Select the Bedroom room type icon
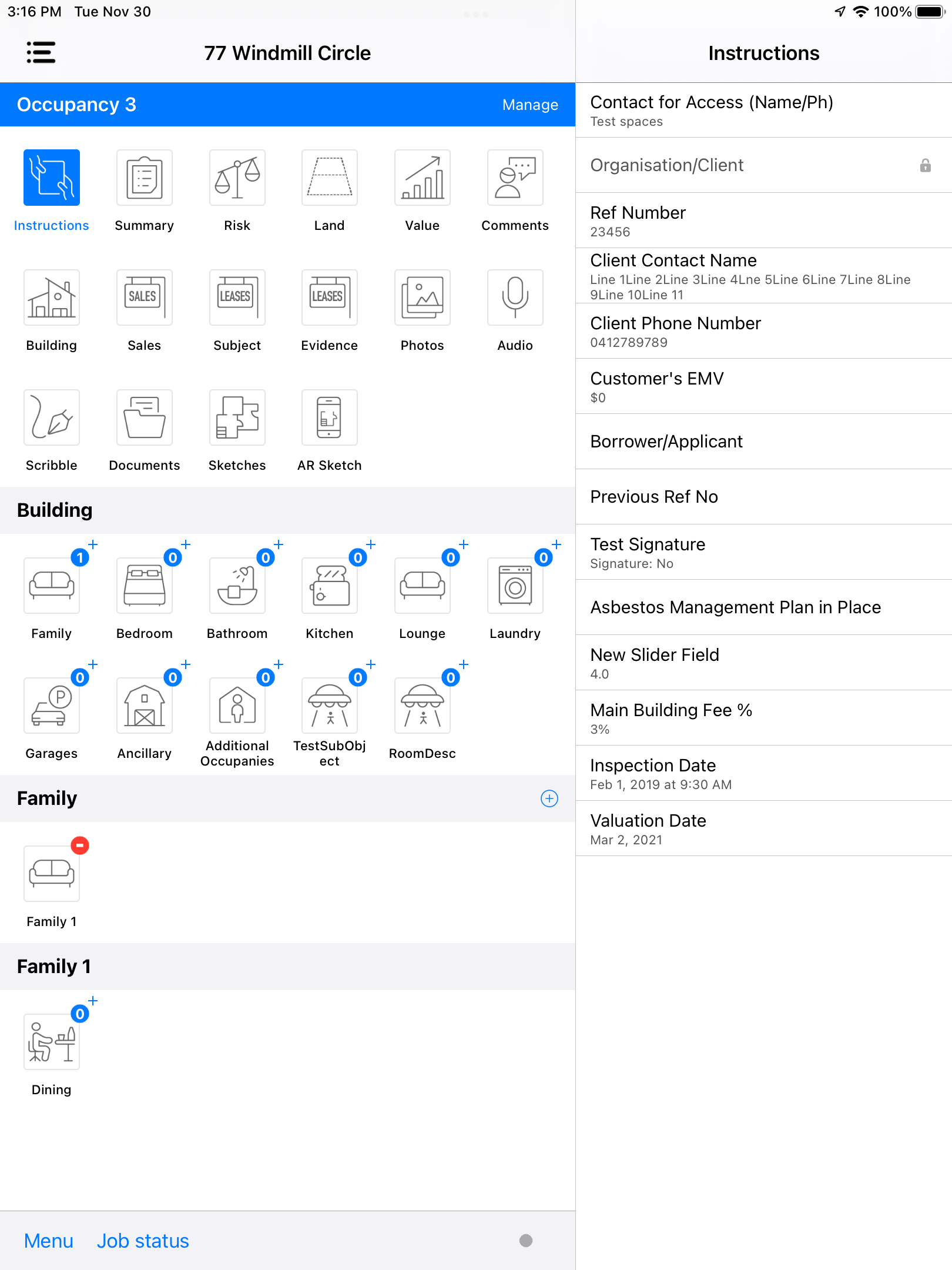This screenshot has width=952, height=1270. (x=145, y=586)
